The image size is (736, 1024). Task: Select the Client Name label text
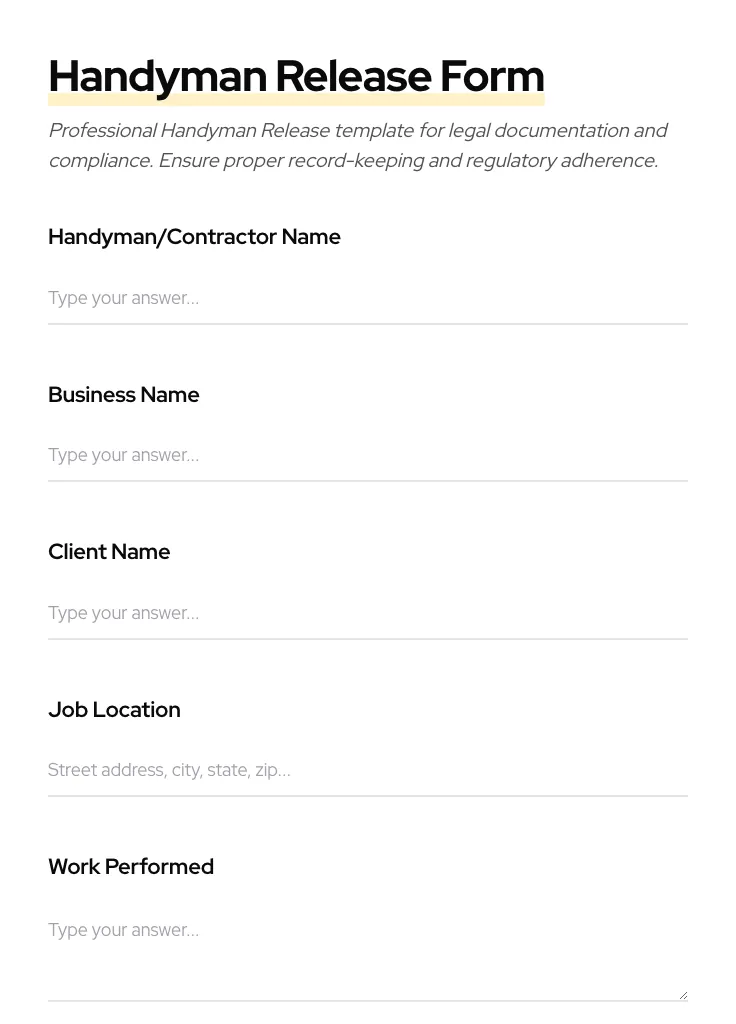[x=109, y=552]
